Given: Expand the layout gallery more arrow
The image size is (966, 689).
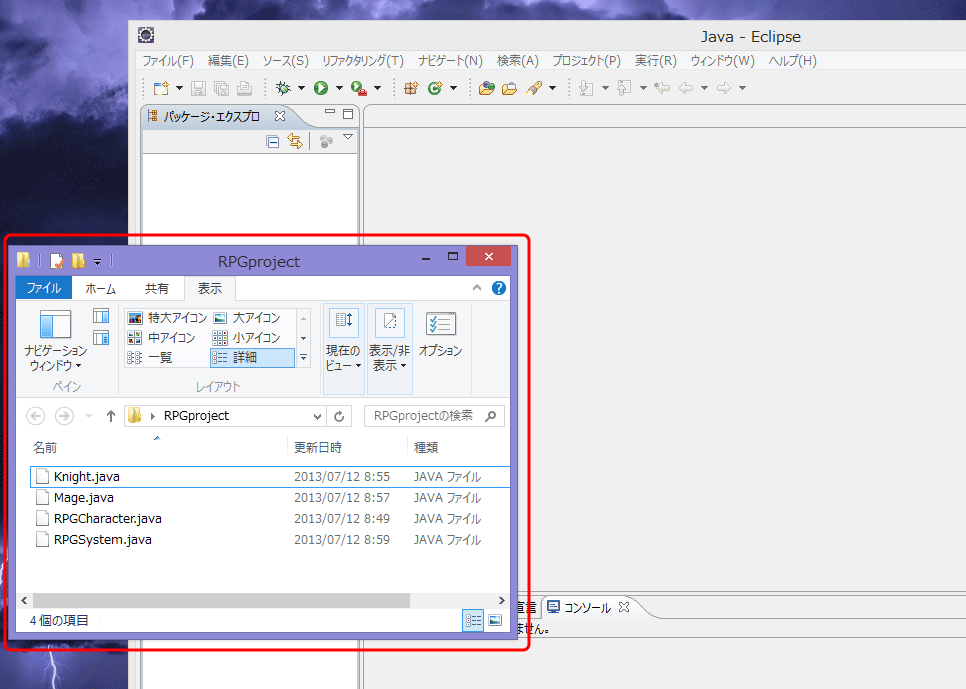Looking at the screenshot, I should (303, 357).
